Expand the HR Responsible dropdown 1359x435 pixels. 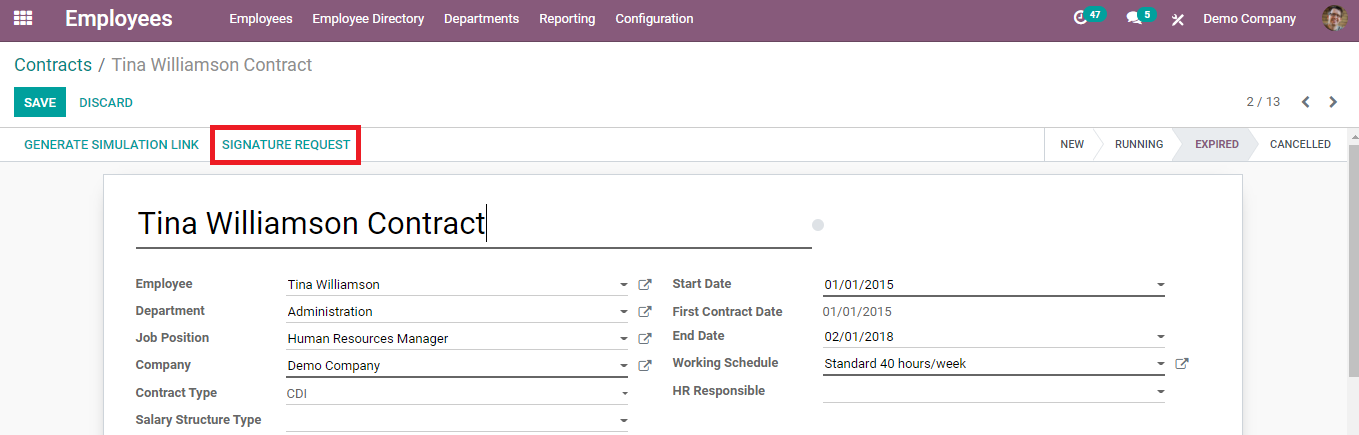pyautogui.click(x=1160, y=392)
